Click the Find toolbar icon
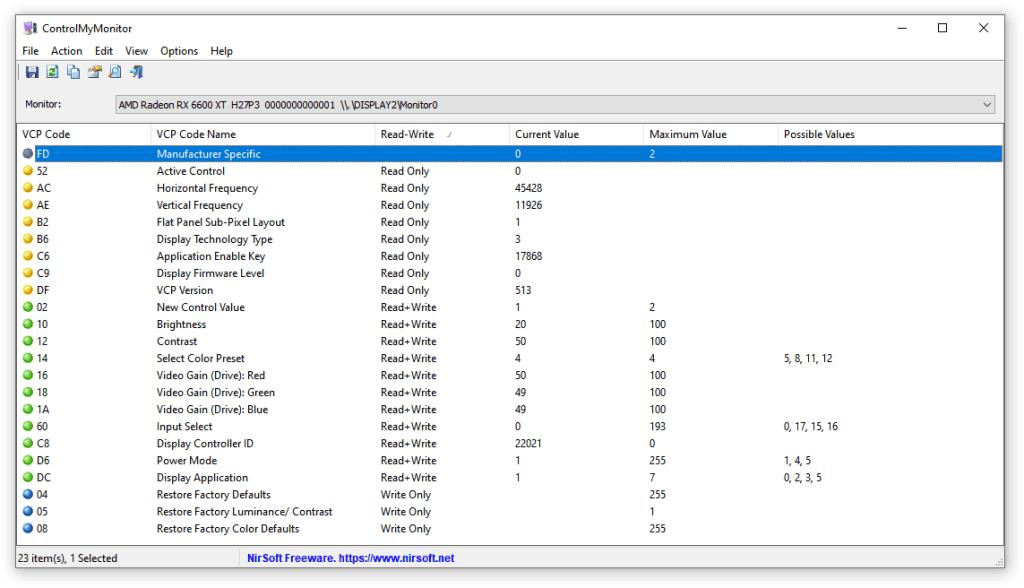 coord(116,72)
